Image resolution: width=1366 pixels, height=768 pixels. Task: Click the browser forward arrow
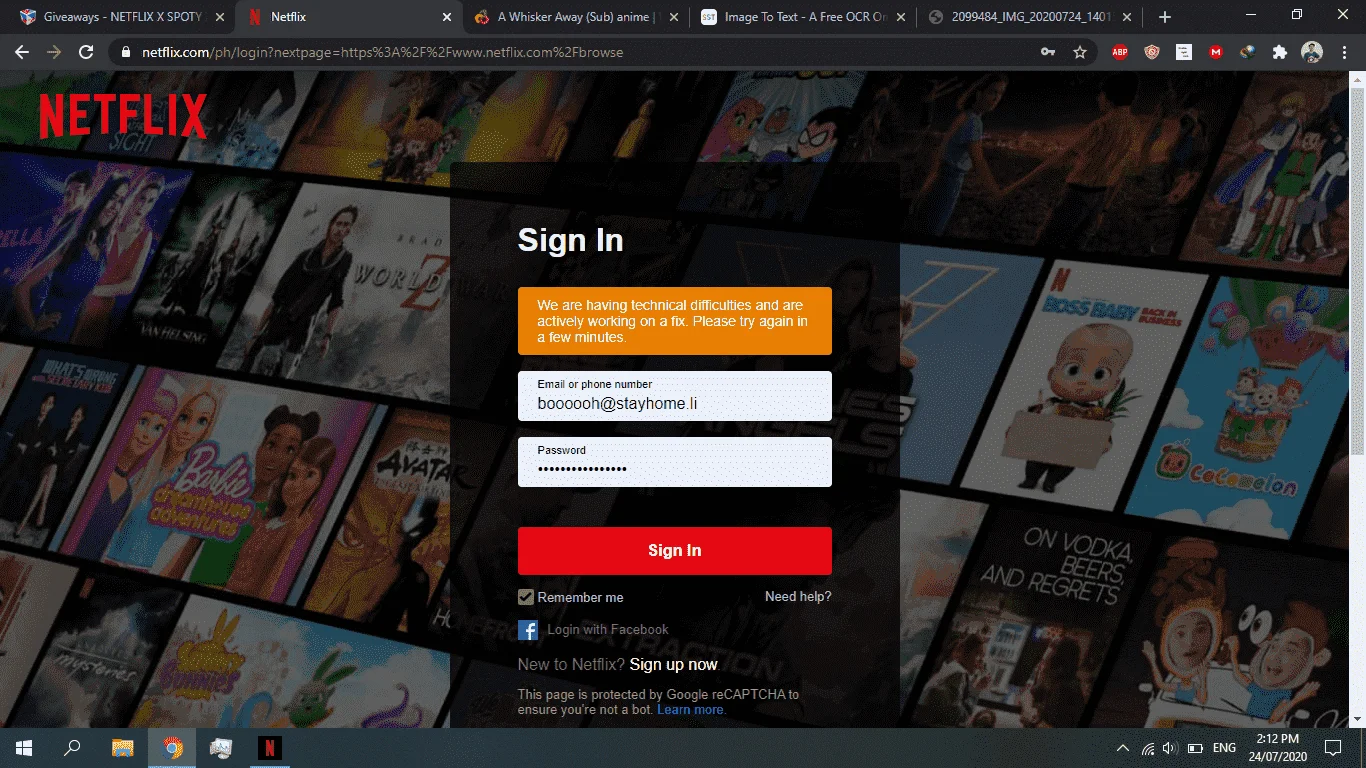(x=53, y=52)
